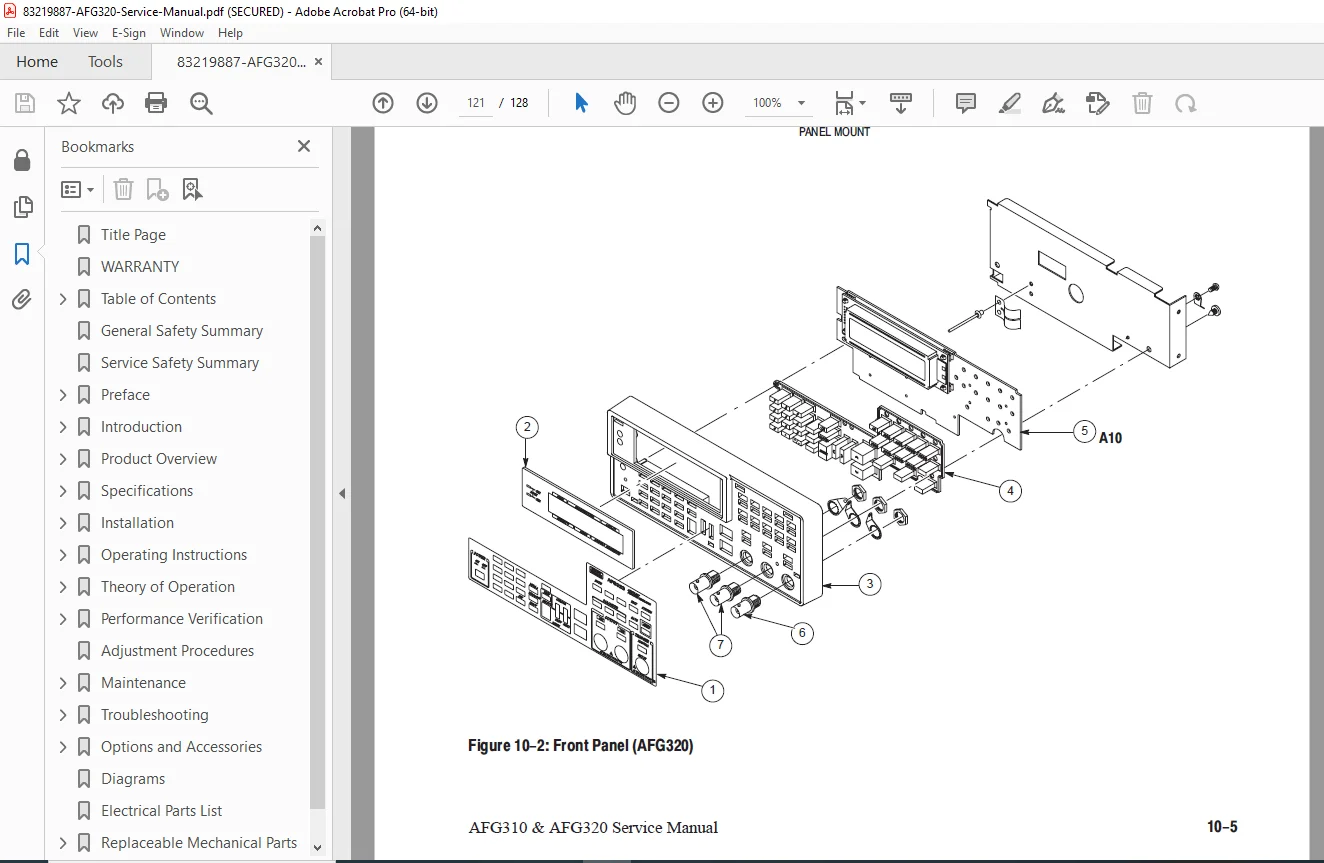This screenshot has height=863, width=1324.
Task: Jump to WARRANTY bookmark
Action: click(140, 267)
